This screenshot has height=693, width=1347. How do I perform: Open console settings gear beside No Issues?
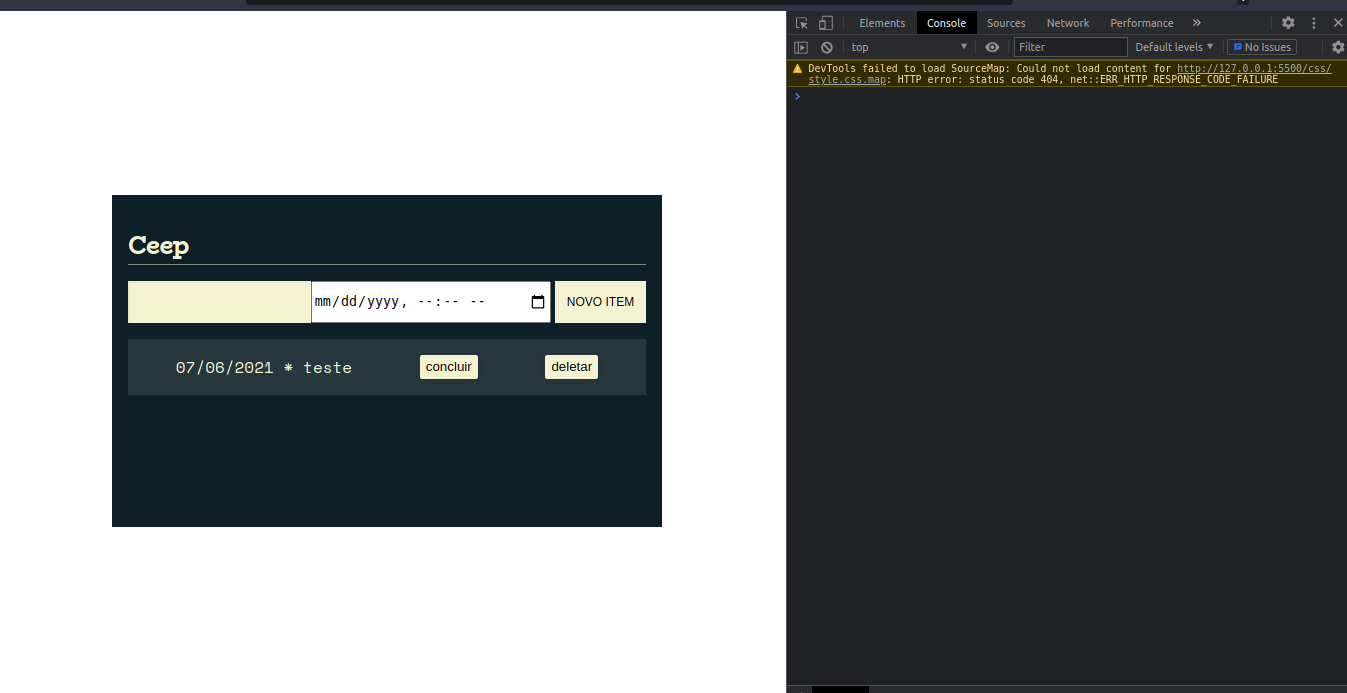pyautogui.click(x=1338, y=47)
